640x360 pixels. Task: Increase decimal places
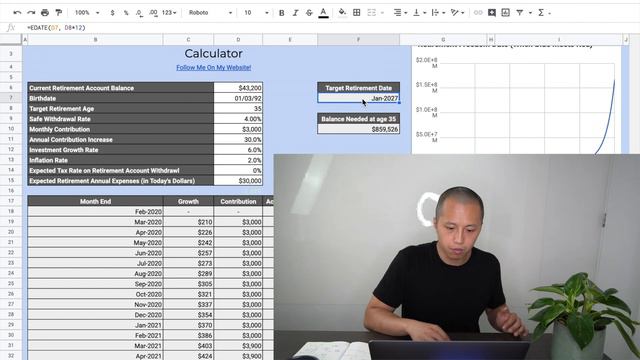(153, 13)
